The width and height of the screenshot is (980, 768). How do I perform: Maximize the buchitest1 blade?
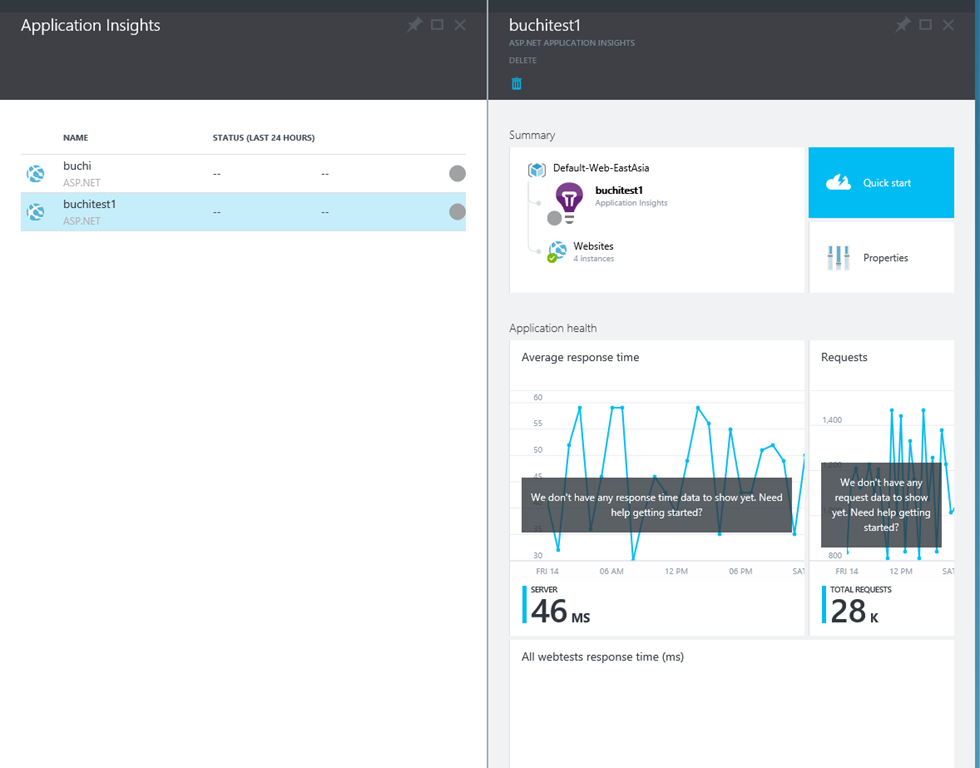926,24
